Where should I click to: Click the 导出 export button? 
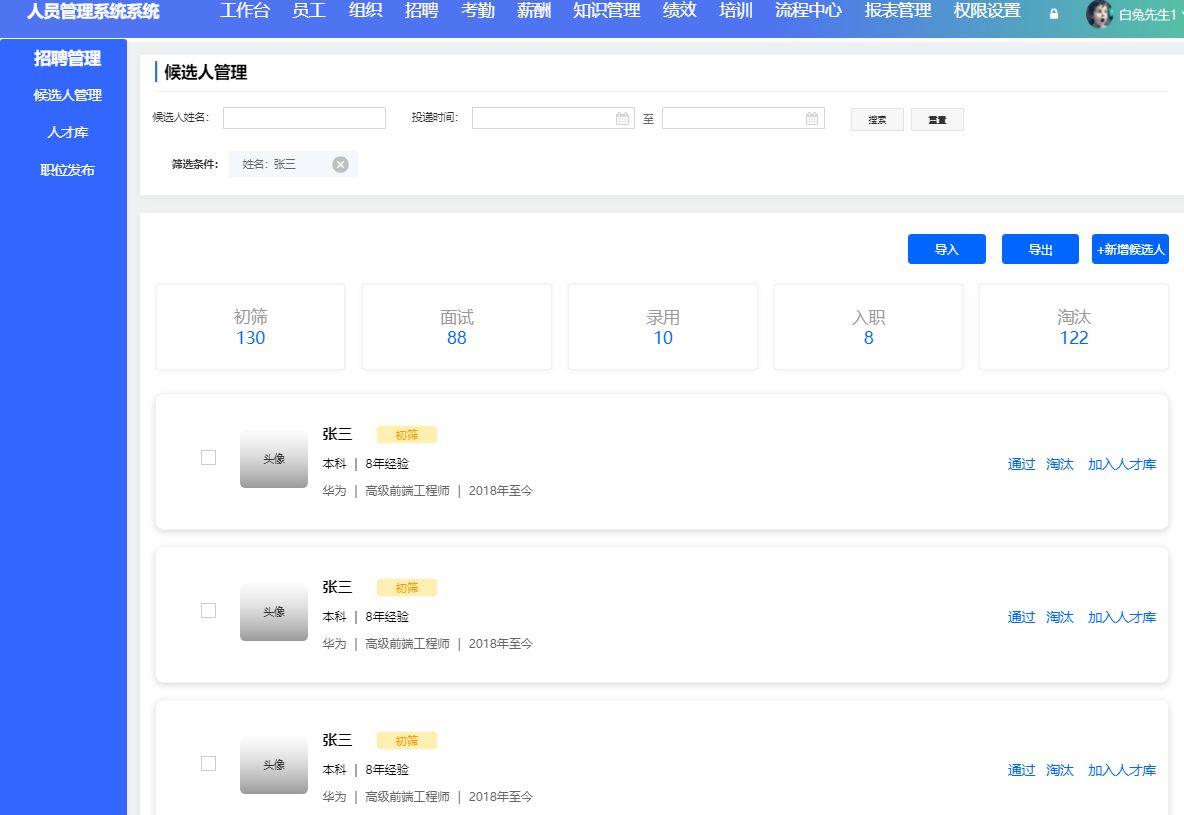pos(1040,249)
